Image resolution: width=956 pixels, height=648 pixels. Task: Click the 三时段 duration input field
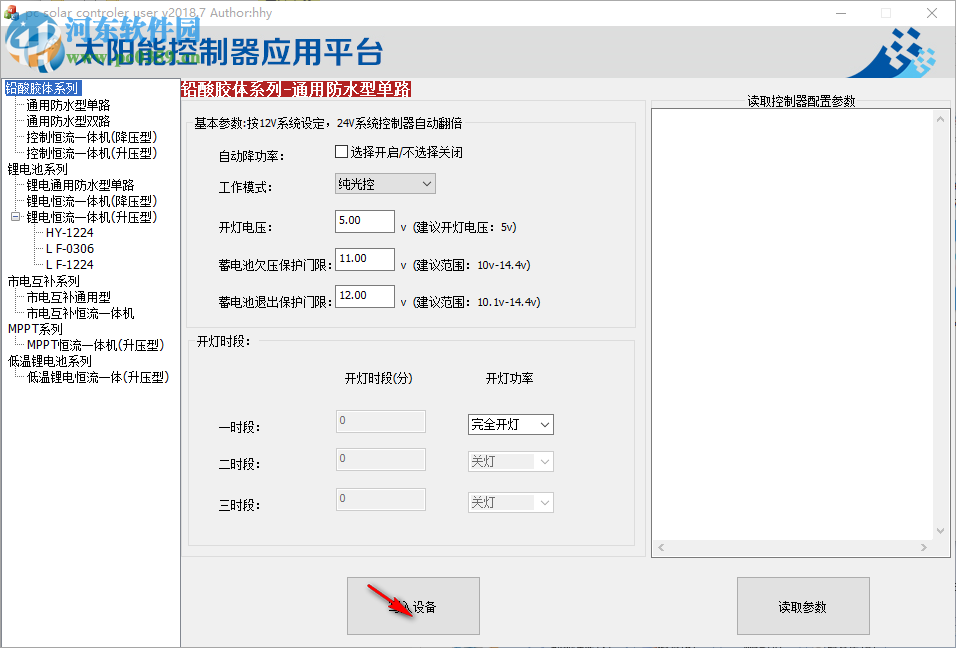tap(380, 499)
